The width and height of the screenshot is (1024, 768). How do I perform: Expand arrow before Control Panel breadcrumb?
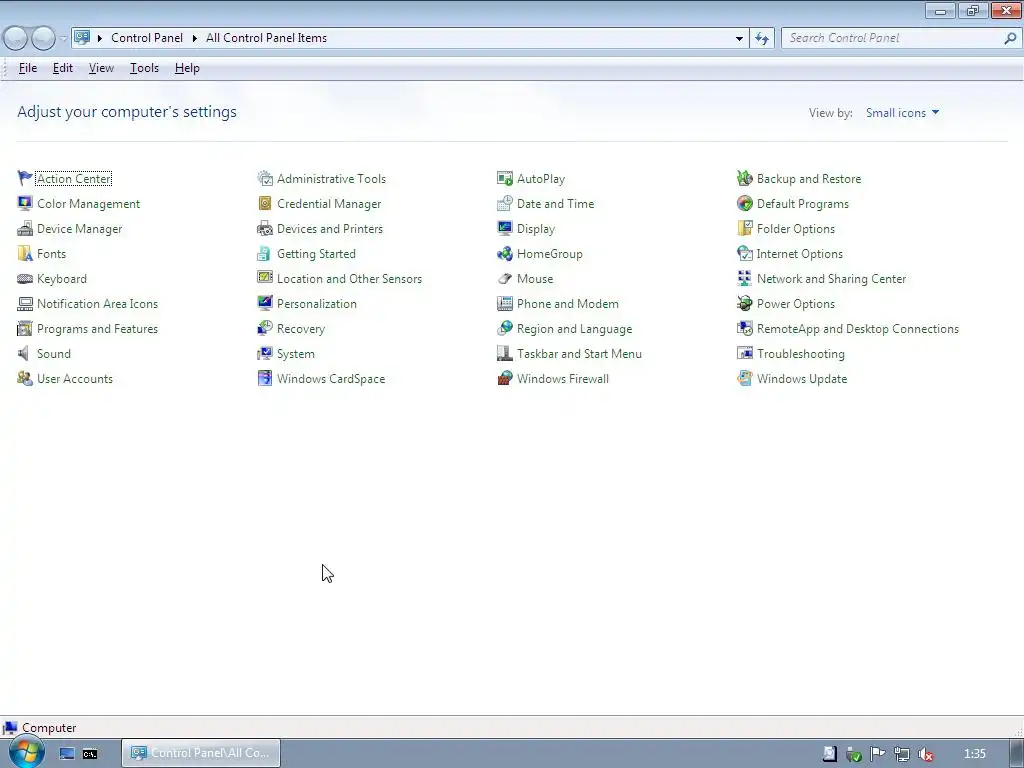(100, 39)
